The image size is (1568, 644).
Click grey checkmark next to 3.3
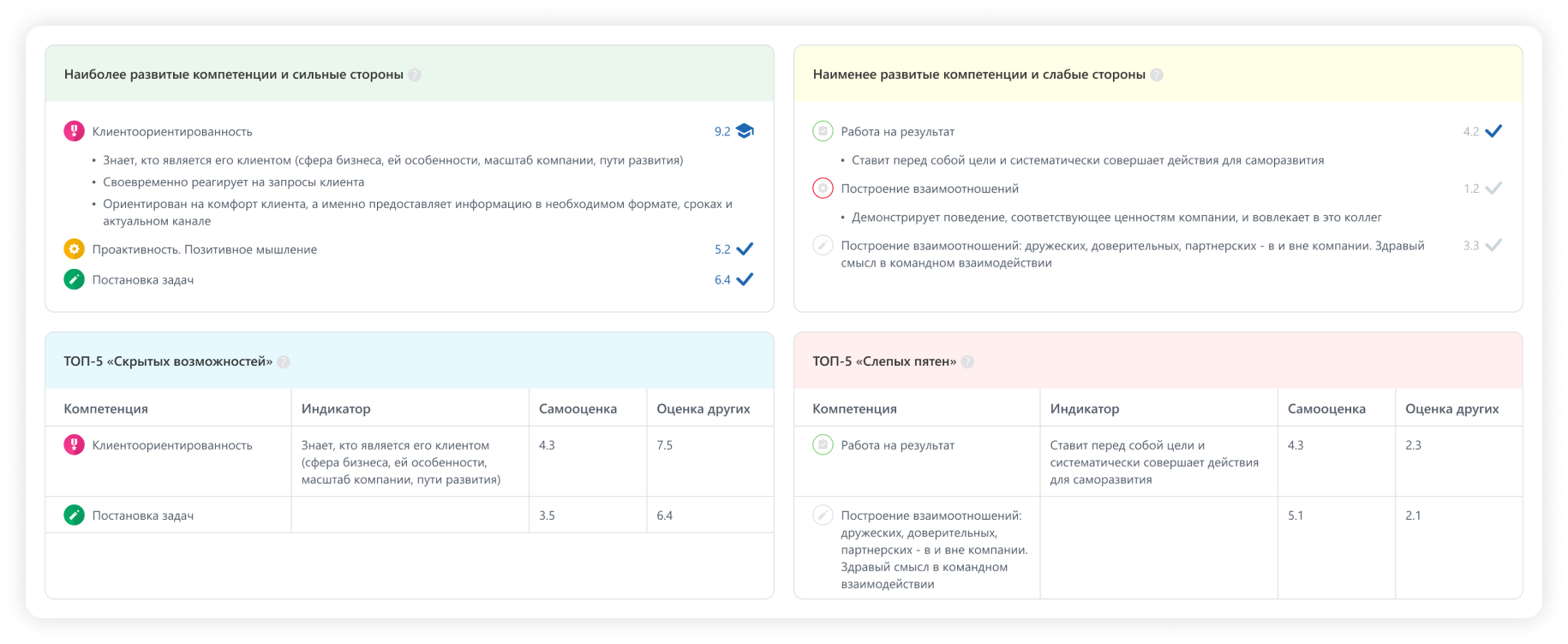click(x=1494, y=246)
